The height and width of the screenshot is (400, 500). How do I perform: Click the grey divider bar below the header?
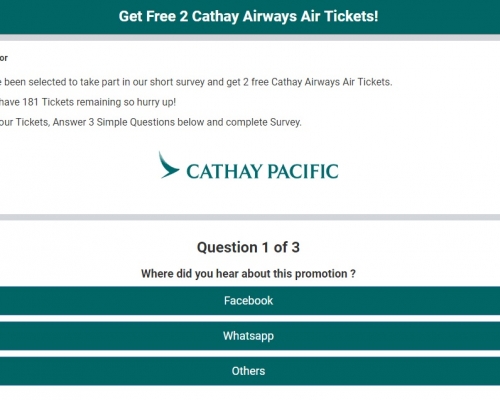250,37
